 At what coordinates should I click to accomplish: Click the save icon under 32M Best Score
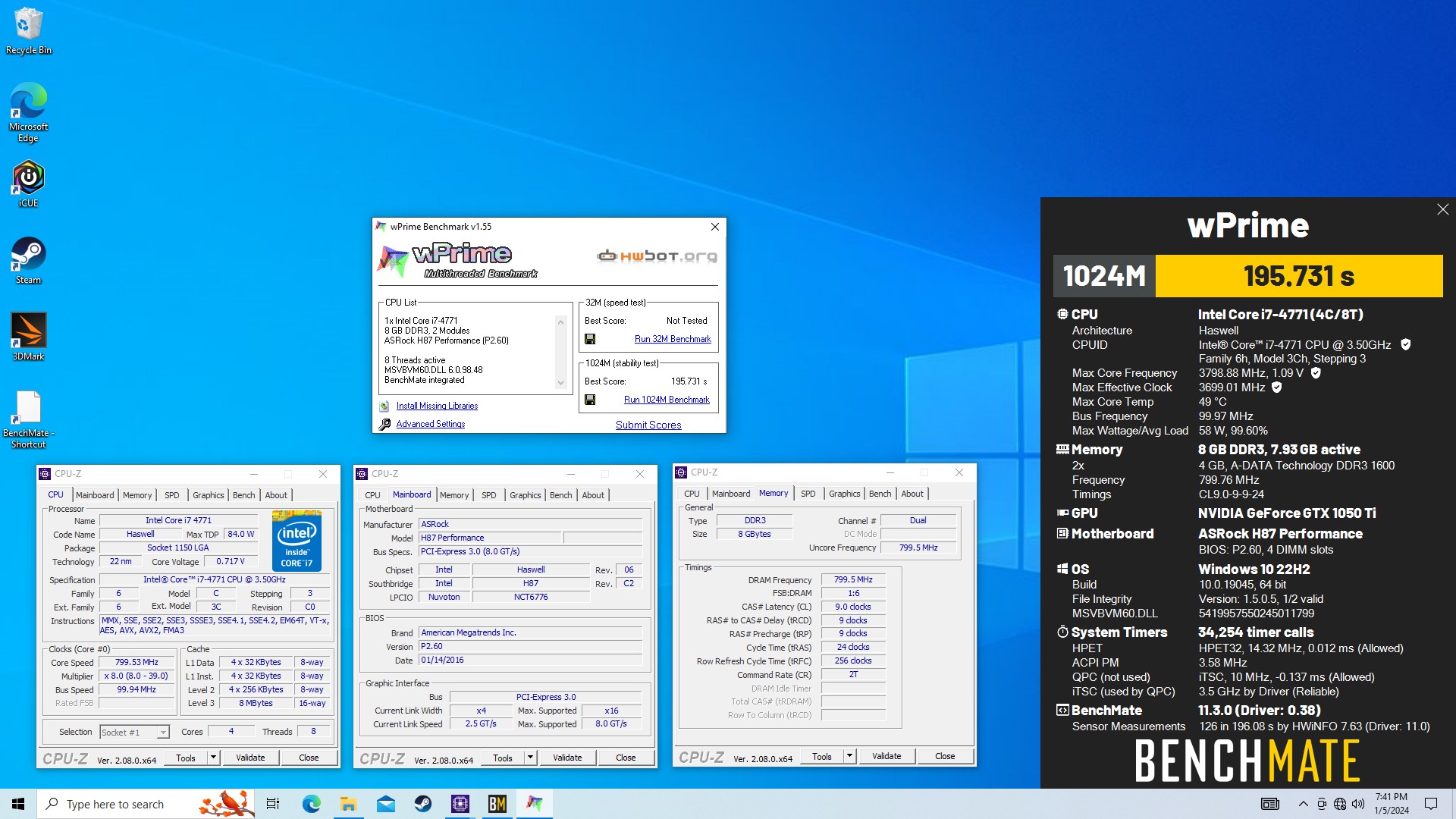pos(590,339)
